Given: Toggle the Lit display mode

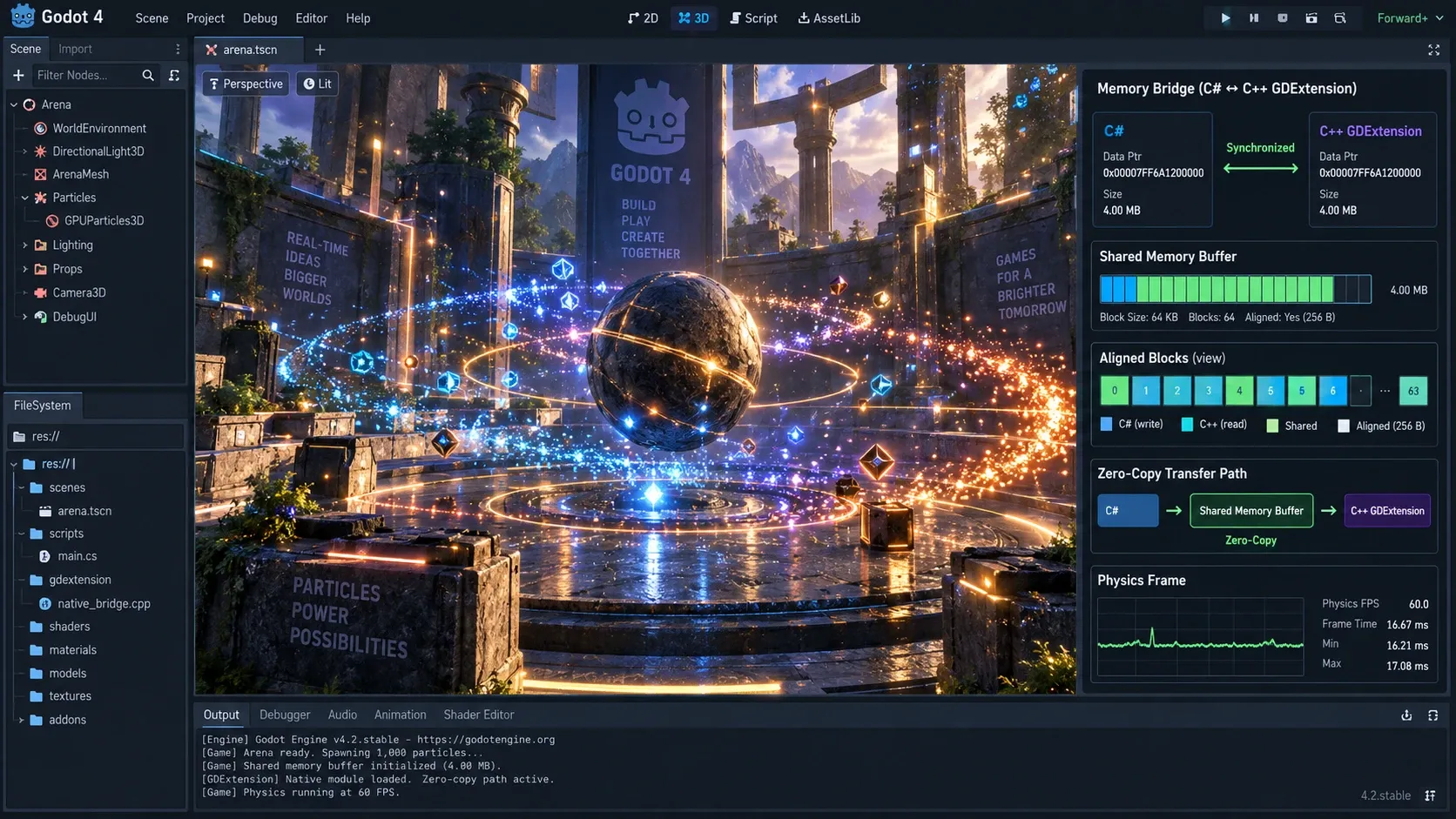Looking at the screenshot, I should point(317,84).
